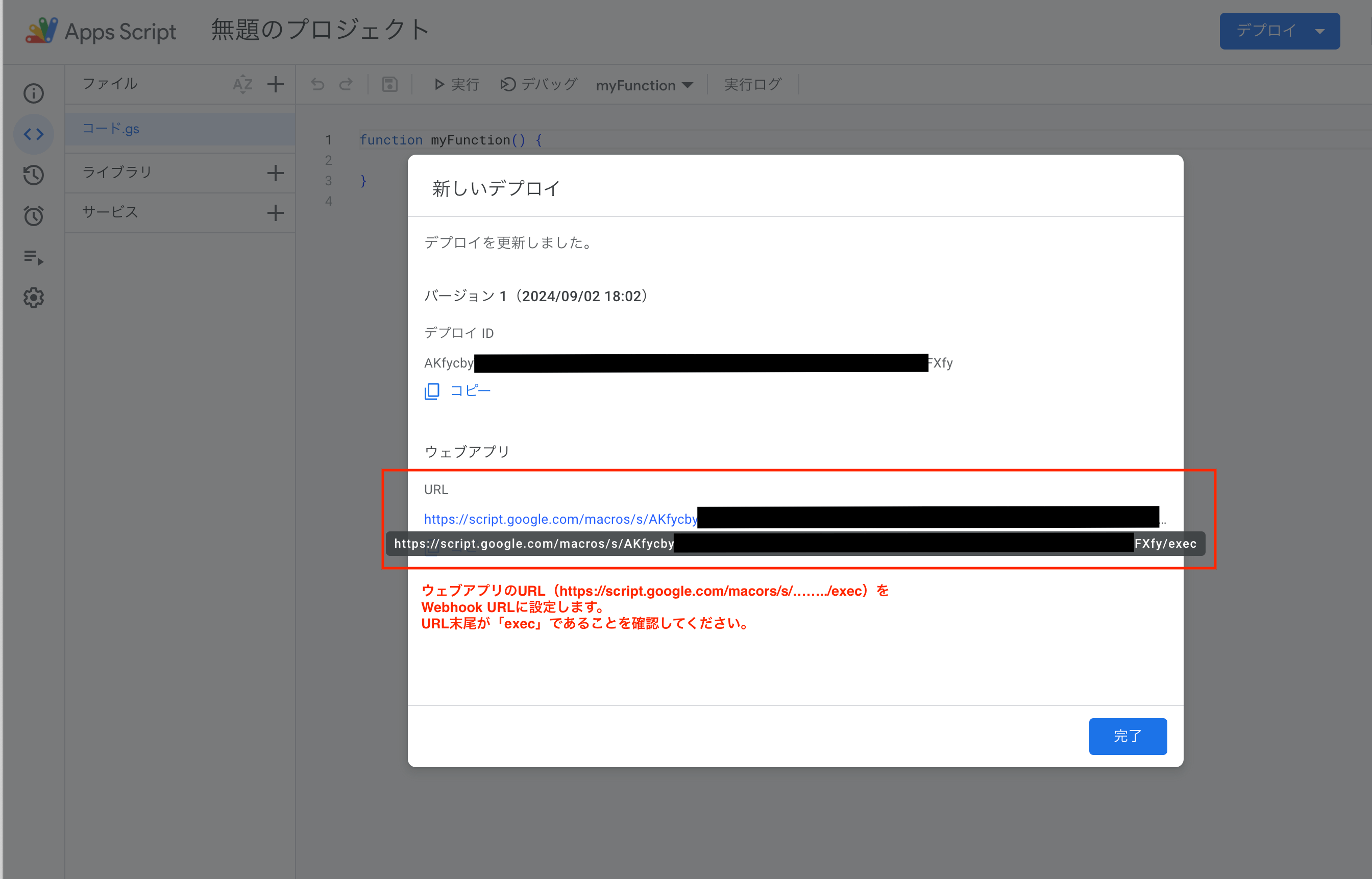Select the コード.gs file
The image size is (1372, 879).
[x=180, y=129]
